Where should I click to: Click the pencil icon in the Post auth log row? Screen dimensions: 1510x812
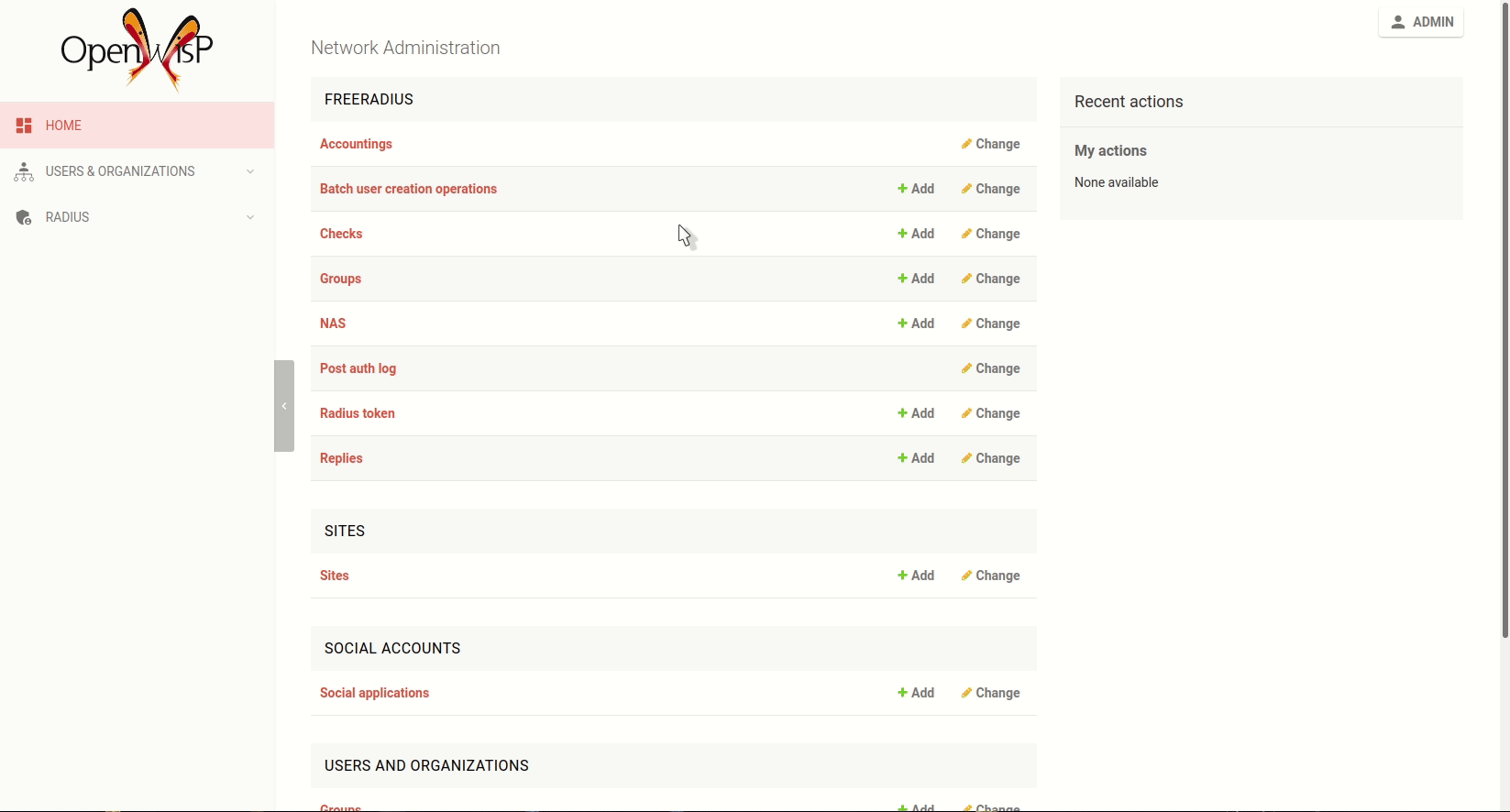966,368
